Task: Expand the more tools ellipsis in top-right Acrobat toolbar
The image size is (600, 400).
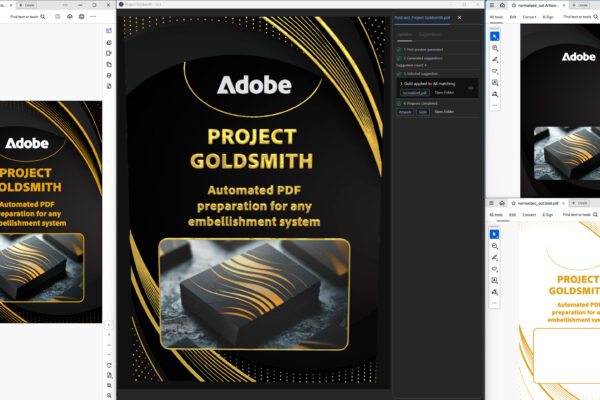Action: click(x=495, y=105)
